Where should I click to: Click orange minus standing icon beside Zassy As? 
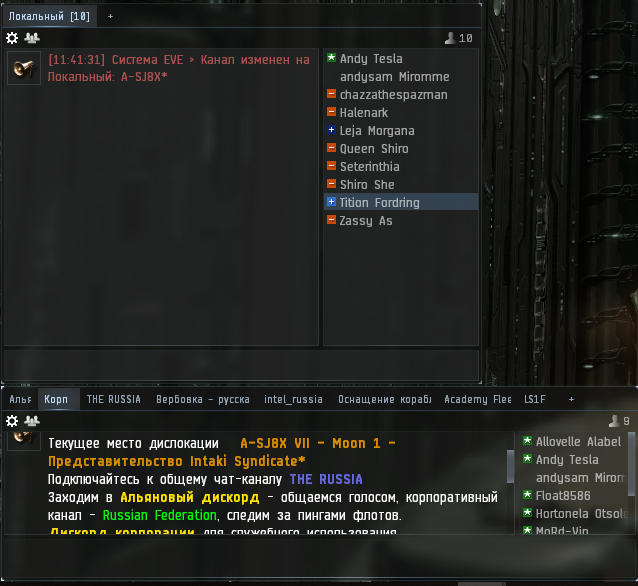[x=332, y=220]
